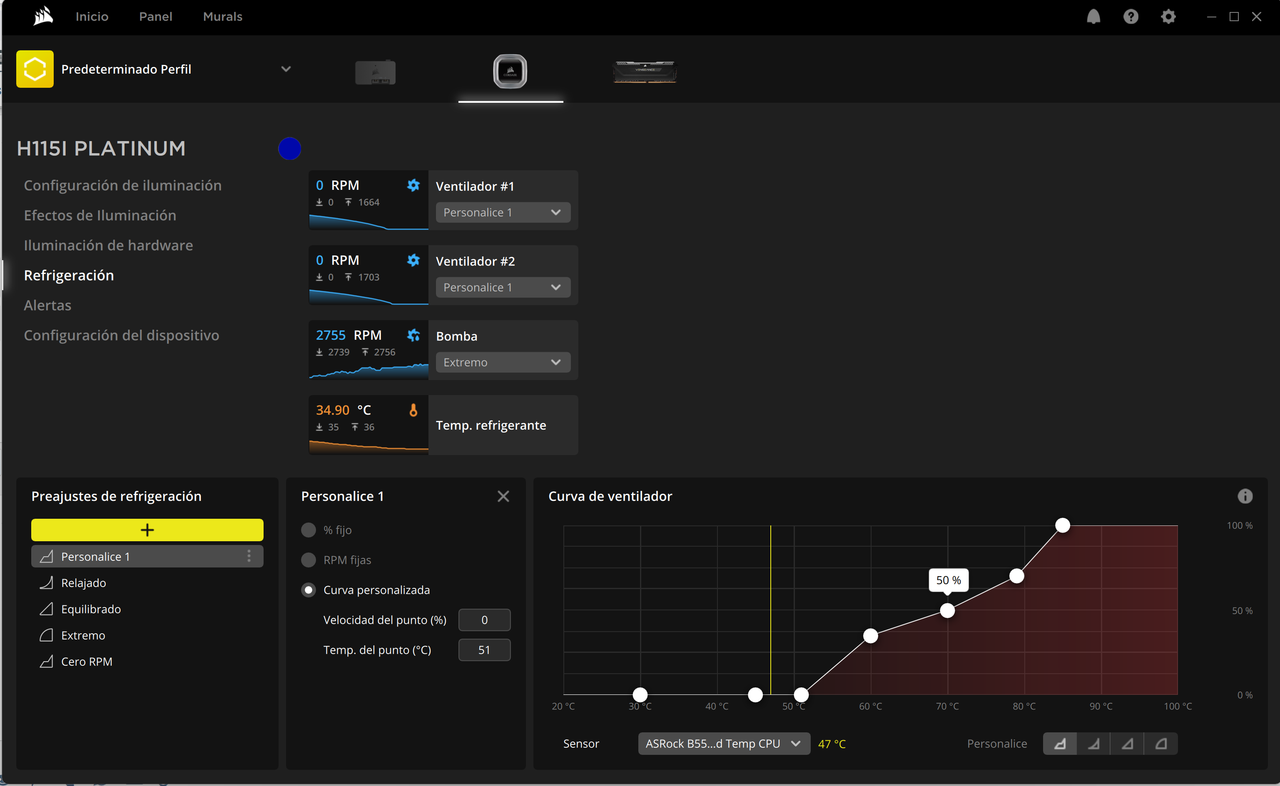Image resolution: width=1280 pixels, height=786 pixels.
Task: Open the Refrigeración section
Action: 69,275
